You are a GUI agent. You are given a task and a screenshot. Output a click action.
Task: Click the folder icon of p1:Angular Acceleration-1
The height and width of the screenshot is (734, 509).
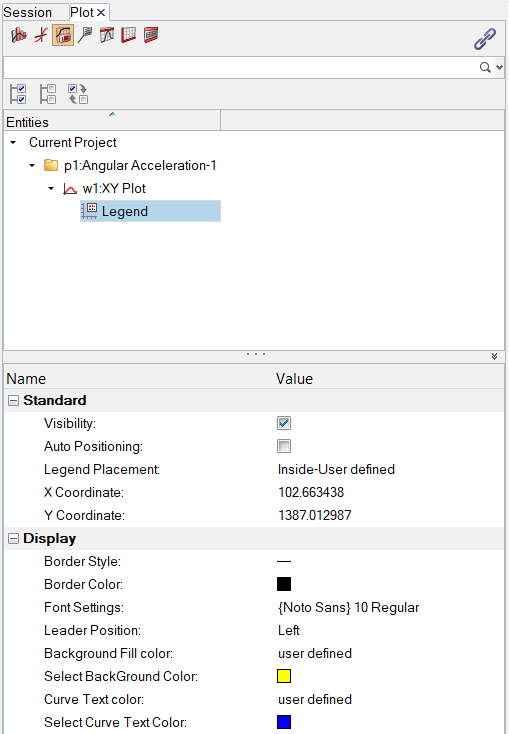(51, 165)
